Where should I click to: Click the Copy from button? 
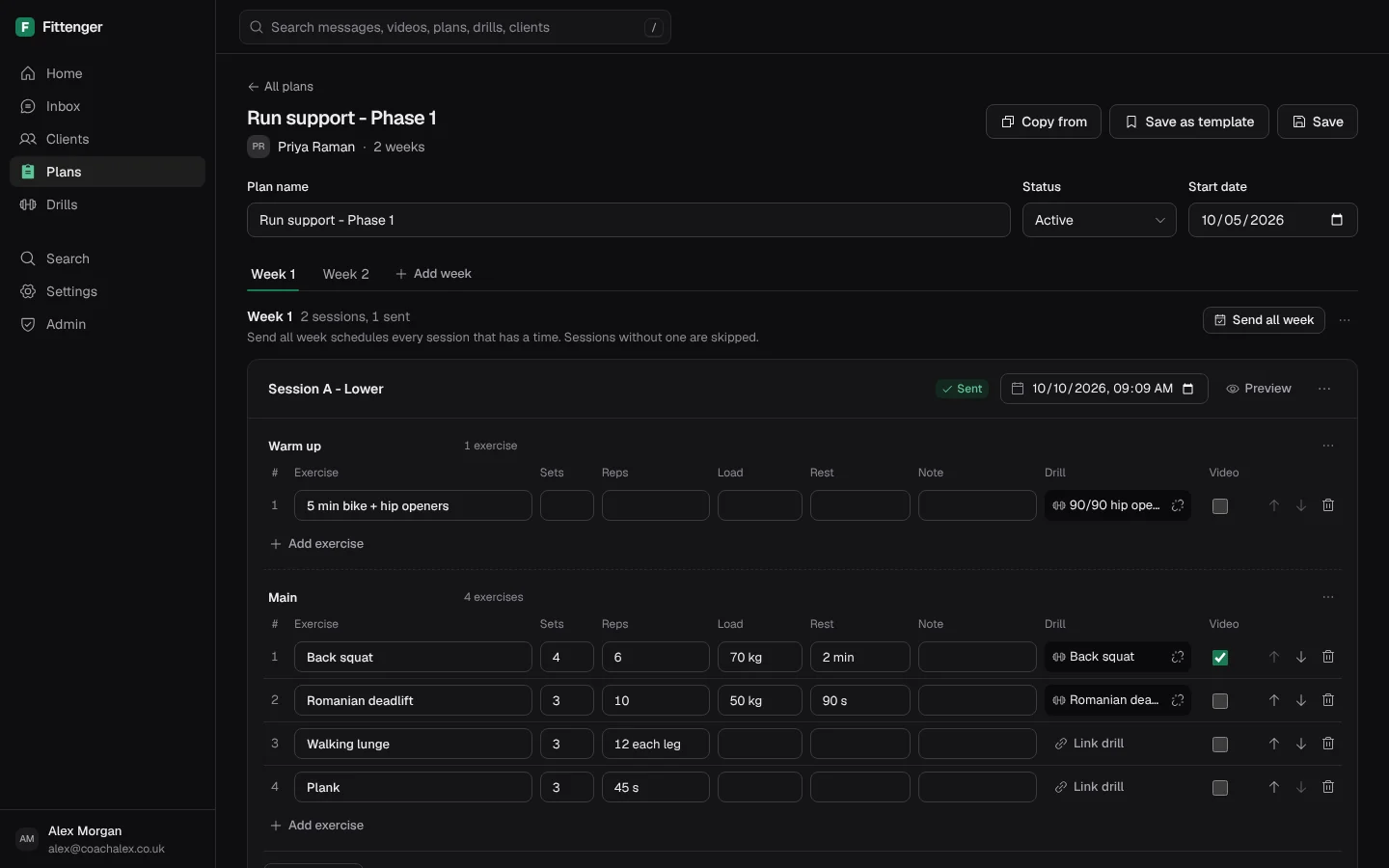1044,122
